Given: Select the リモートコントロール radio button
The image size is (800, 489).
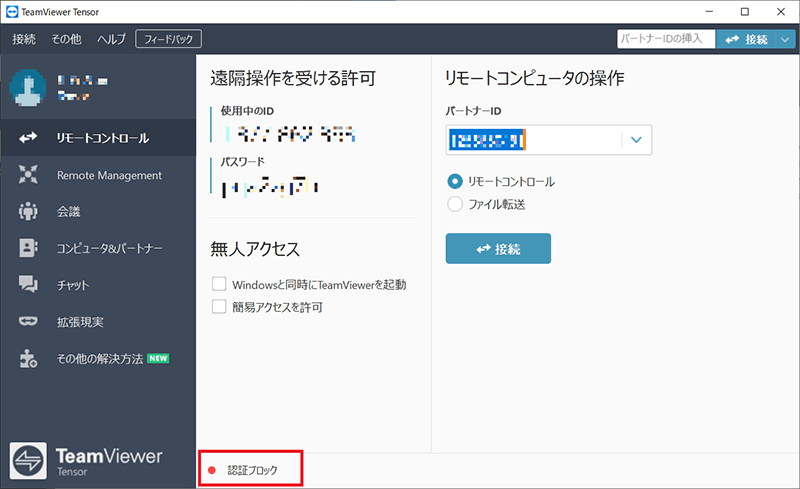Looking at the screenshot, I should click(455, 181).
